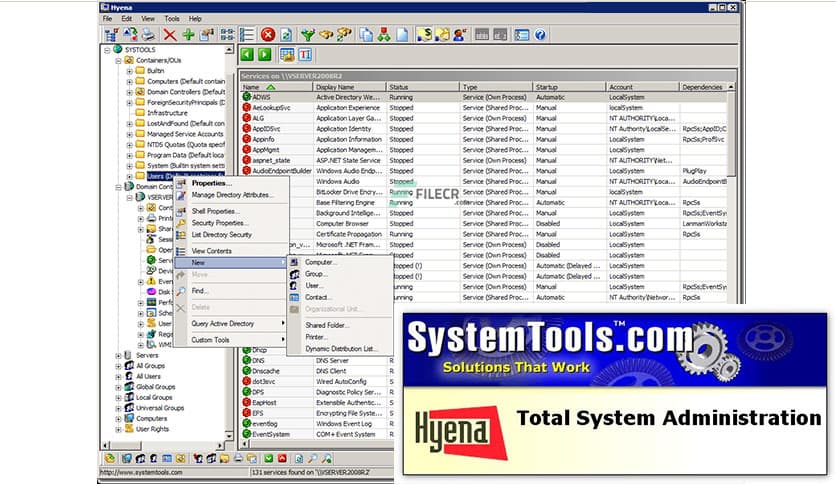
Task: Click the copy pages toolbar icon
Action: coord(366,35)
